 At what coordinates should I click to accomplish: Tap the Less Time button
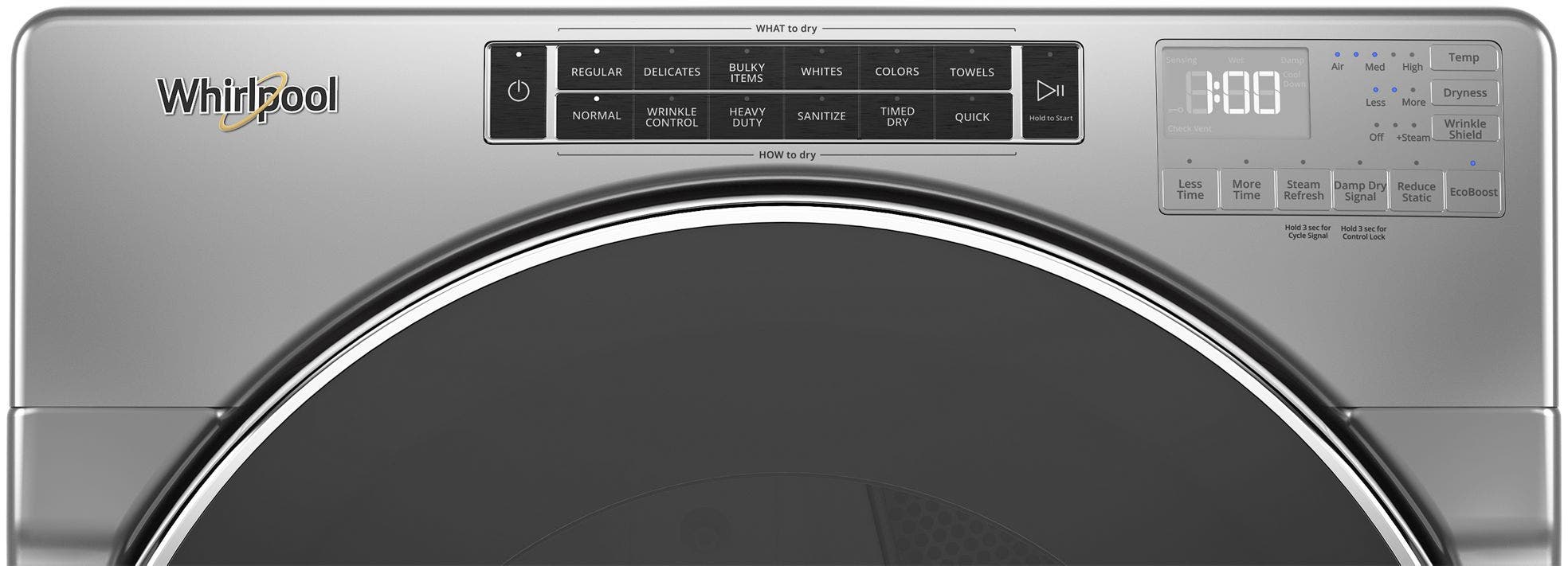pyautogui.click(x=1190, y=189)
